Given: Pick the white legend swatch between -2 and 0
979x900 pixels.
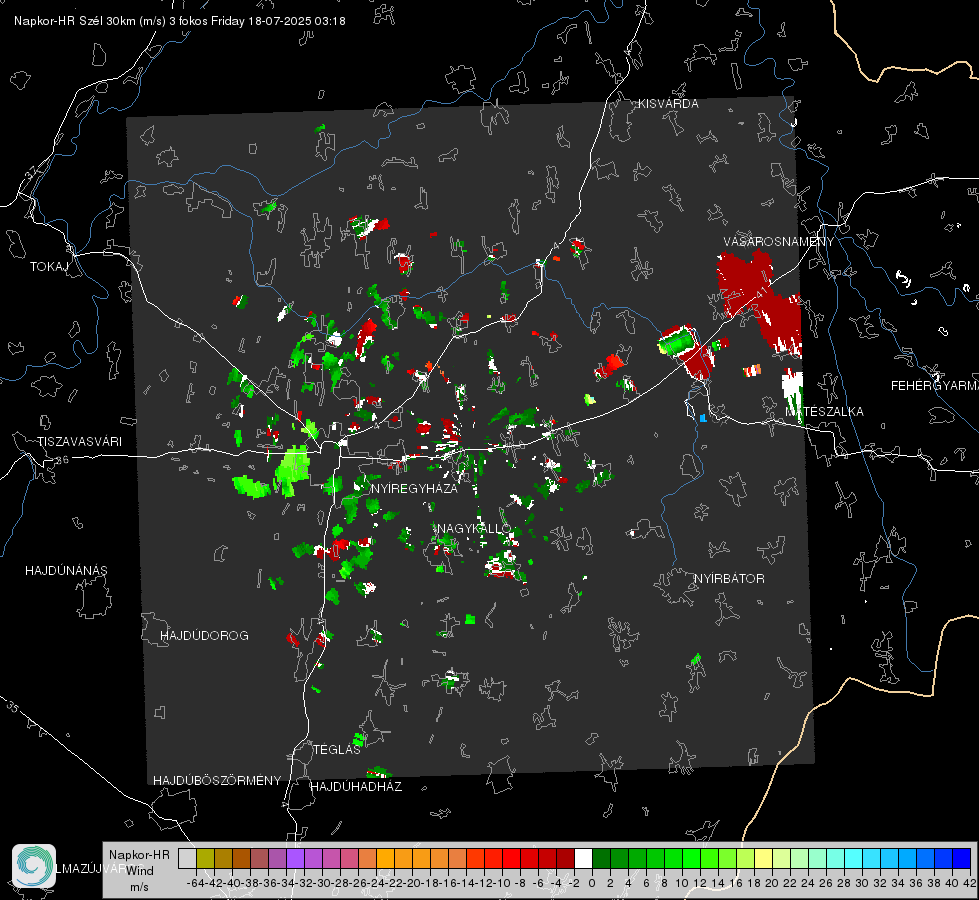Looking at the screenshot, I should click(583, 858).
